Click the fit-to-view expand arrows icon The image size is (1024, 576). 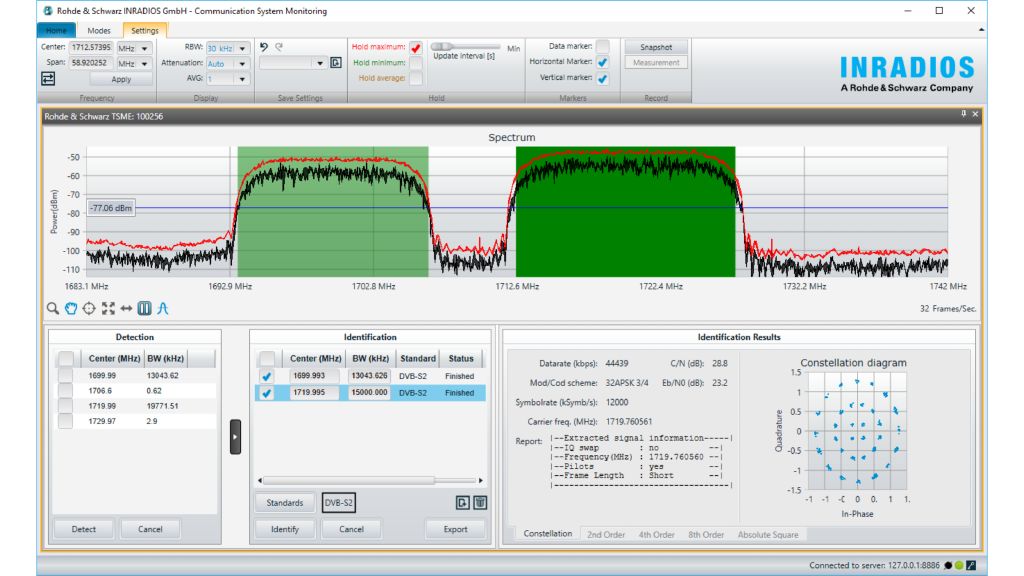tap(108, 309)
